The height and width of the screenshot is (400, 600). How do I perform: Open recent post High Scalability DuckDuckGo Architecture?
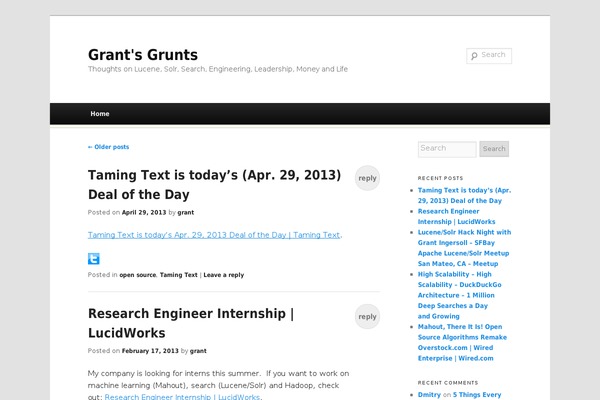[x=460, y=295]
